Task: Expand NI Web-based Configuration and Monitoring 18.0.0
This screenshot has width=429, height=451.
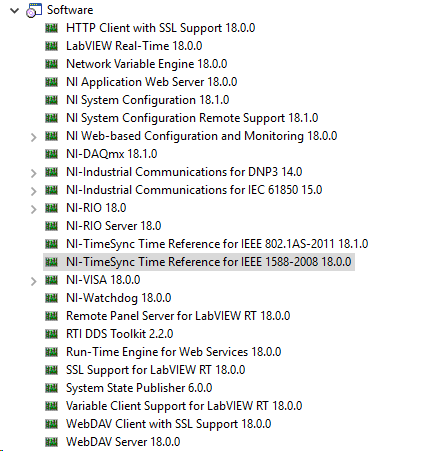Action: 33,137
